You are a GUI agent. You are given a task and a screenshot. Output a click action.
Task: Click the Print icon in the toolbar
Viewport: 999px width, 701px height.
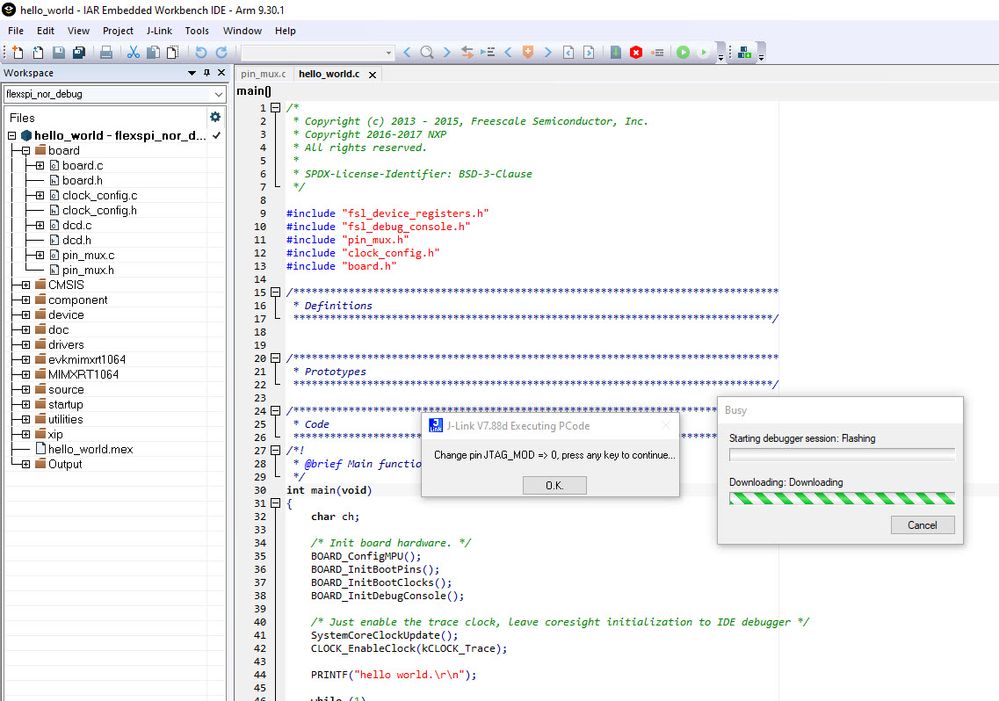pyautogui.click(x=106, y=52)
